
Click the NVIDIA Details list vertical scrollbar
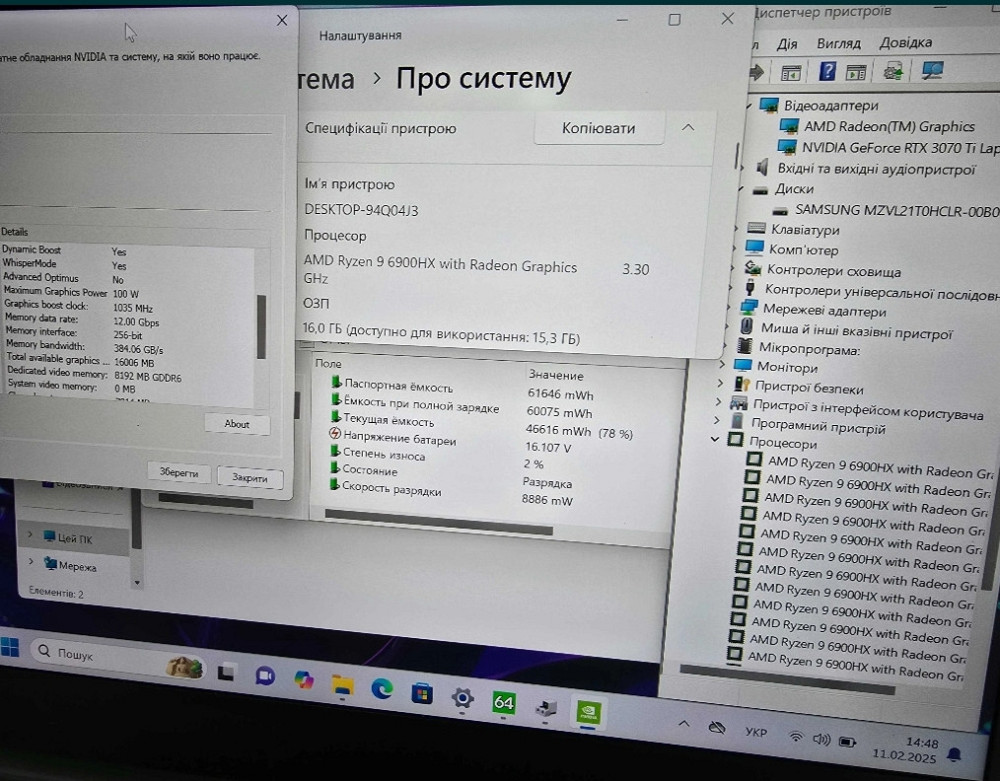[x=262, y=325]
